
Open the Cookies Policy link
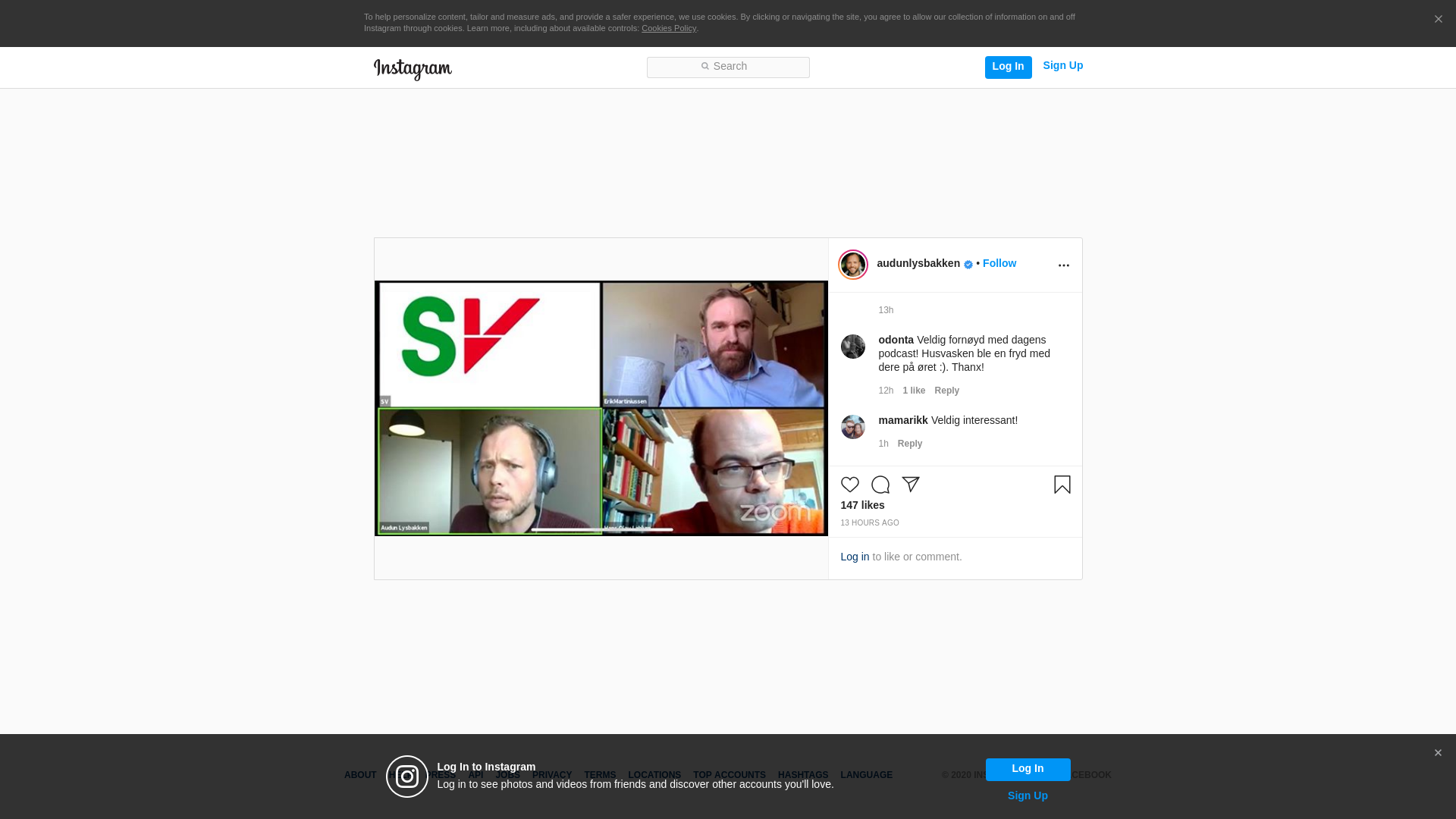[x=669, y=29]
